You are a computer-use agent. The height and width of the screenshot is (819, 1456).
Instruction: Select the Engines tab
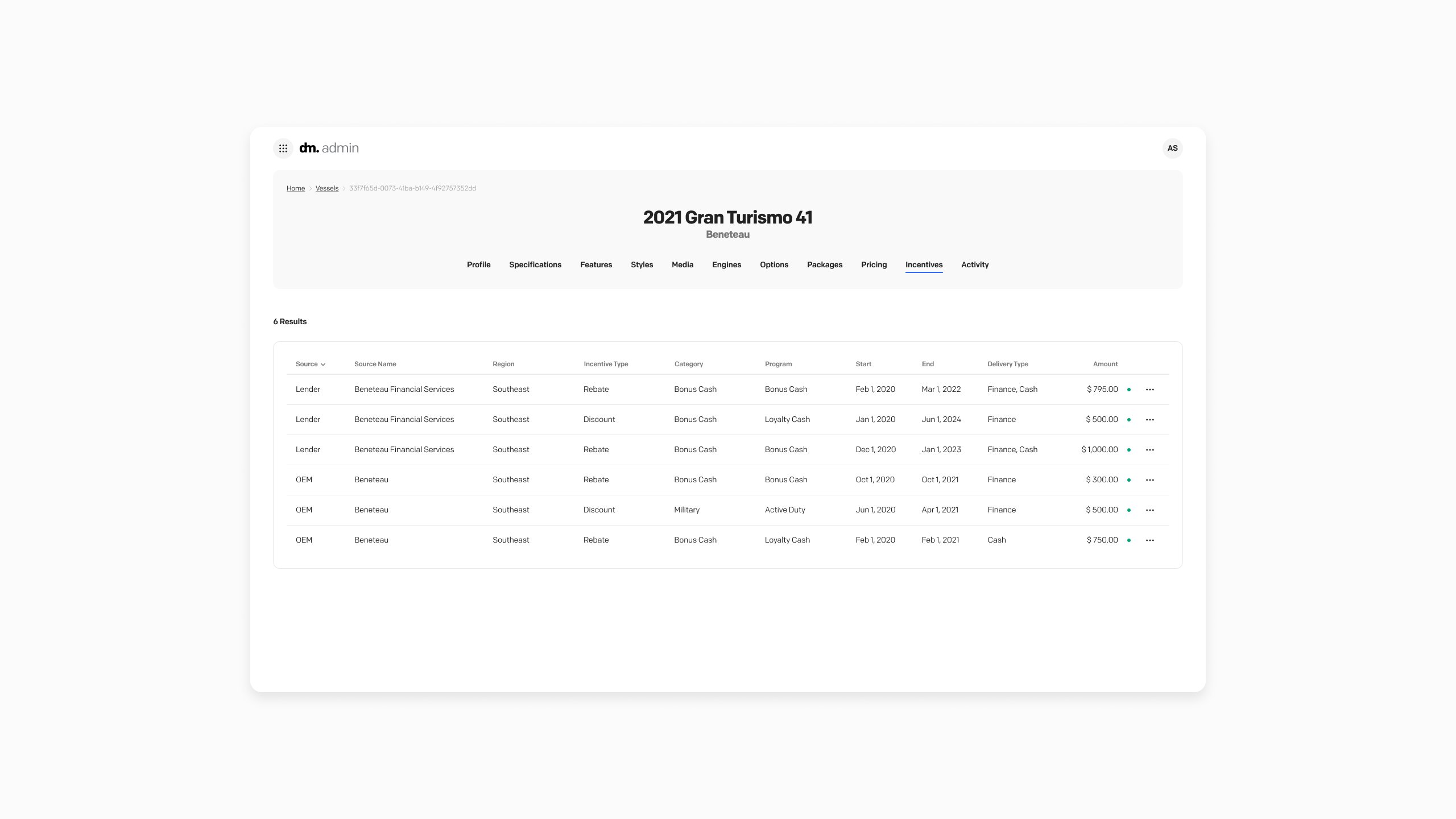[726, 265]
